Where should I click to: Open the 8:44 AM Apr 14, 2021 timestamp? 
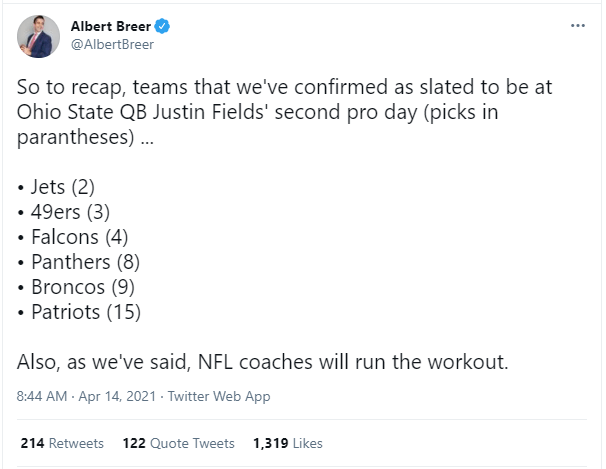85,397
